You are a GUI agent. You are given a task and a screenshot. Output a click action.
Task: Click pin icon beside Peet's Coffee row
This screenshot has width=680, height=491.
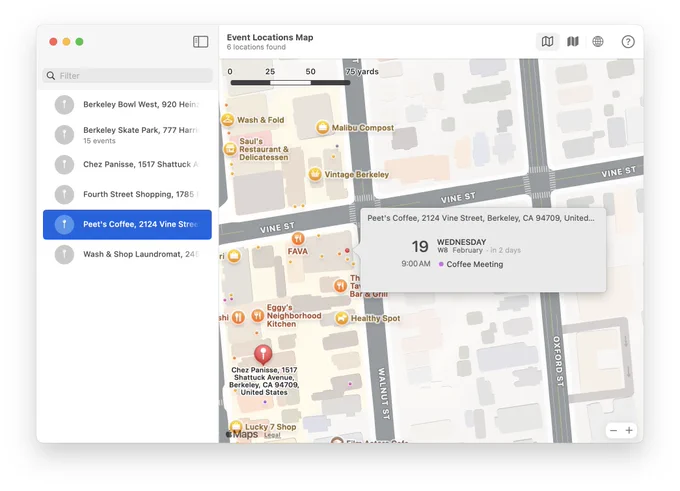pyautogui.click(x=64, y=224)
